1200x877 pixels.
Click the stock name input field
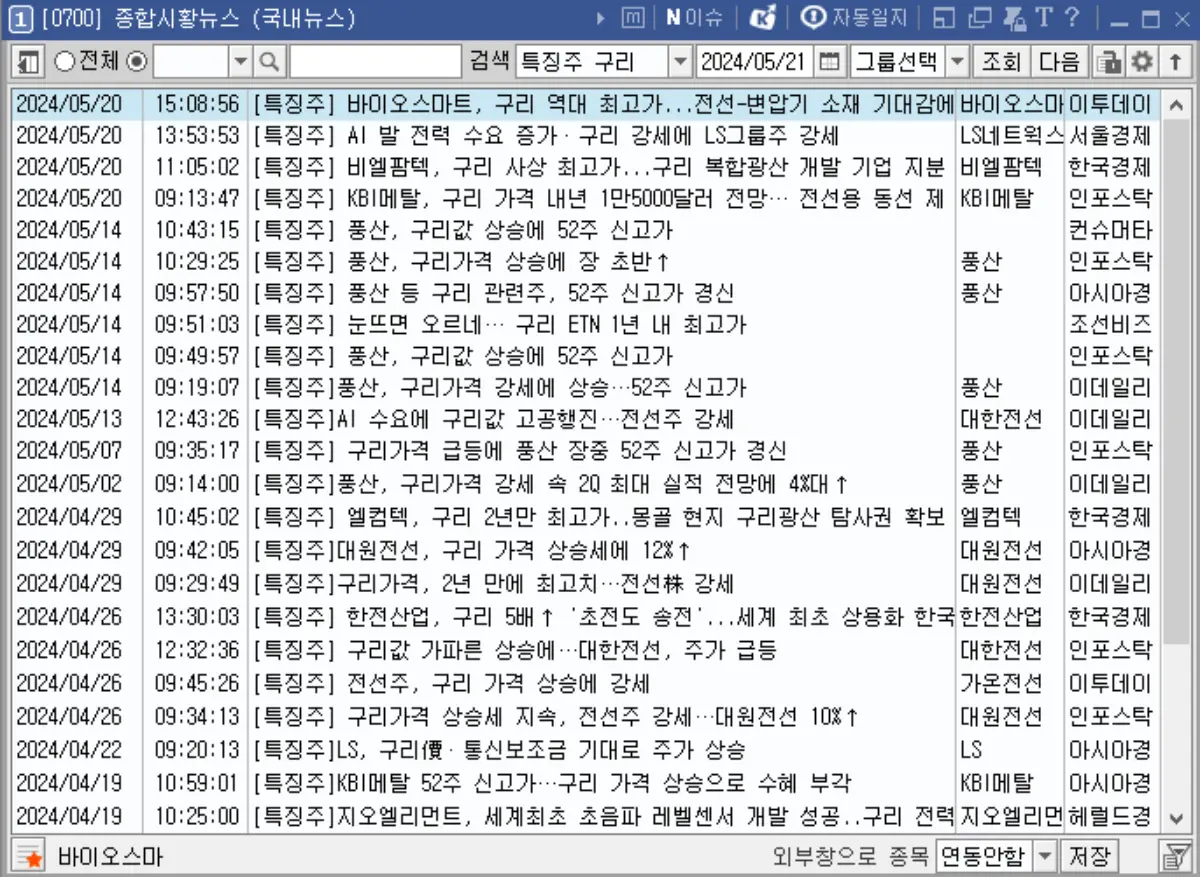[374, 62]
